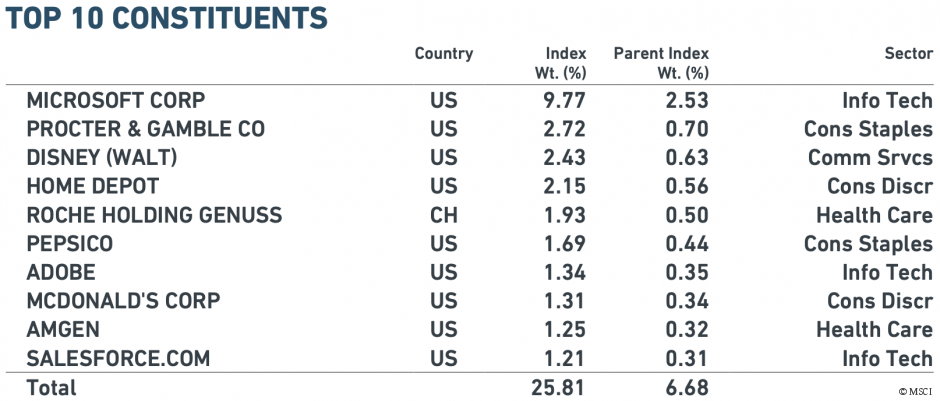Image resolution: width=940 pixels, height=401 pixels.
Task: Select Microsoft's 9.77 index weight value
Action: pyautogui.click(x=564, y=101)
